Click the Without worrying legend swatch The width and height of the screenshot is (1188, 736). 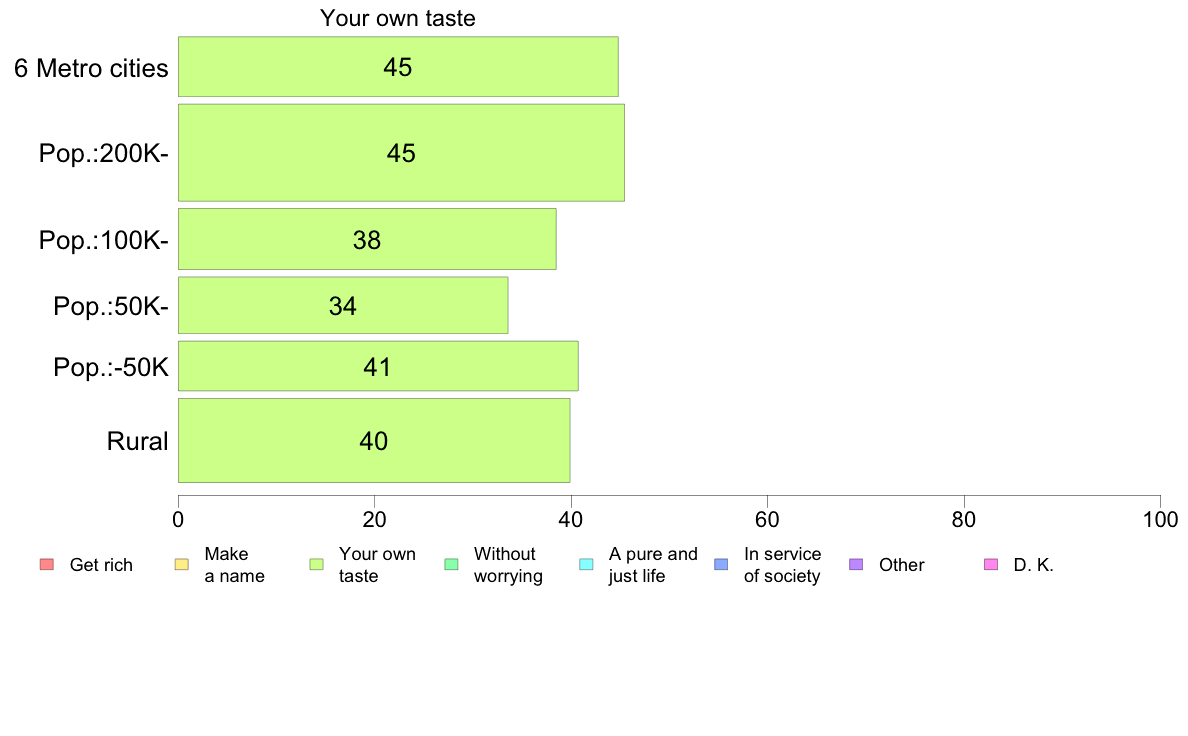pos(452,565)
